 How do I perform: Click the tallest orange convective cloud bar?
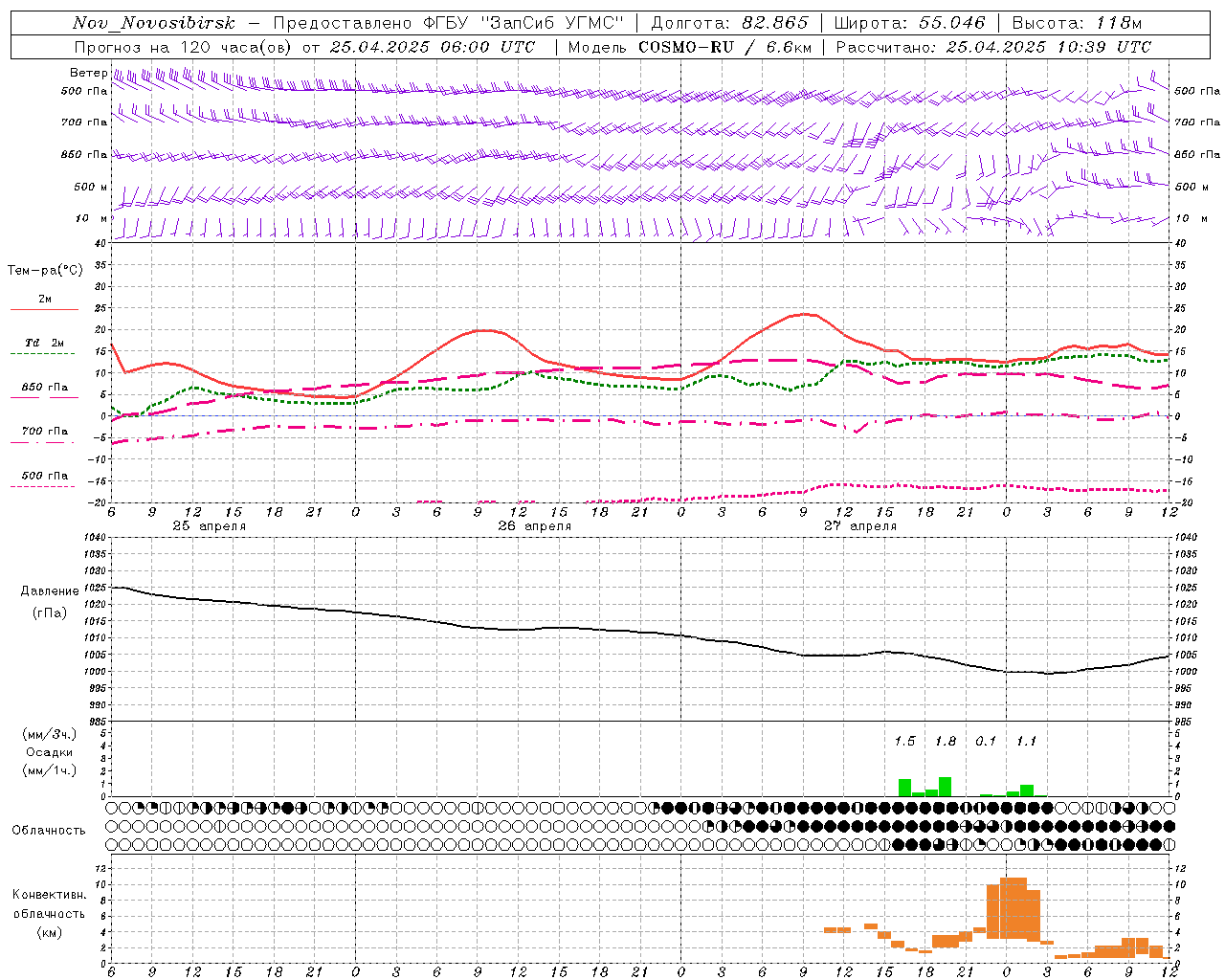click(1013, 908)
